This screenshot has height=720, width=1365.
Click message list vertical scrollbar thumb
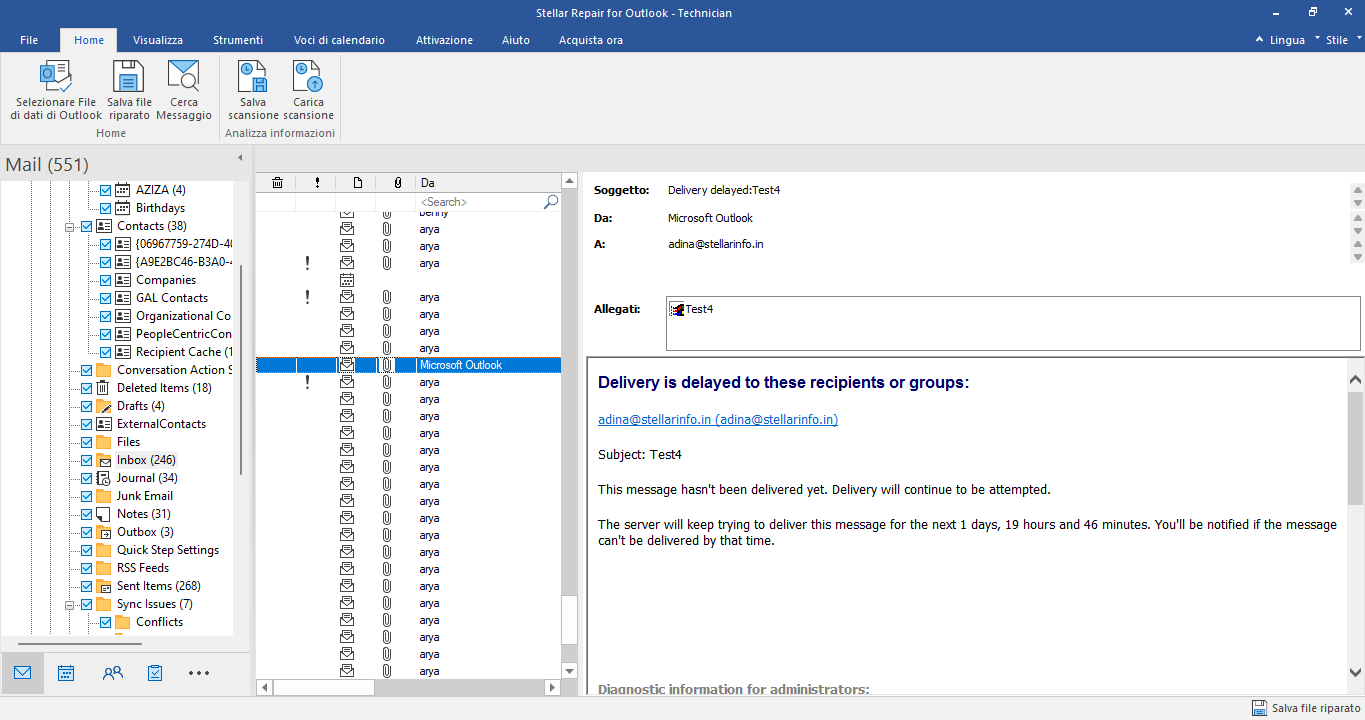(570, 619)
